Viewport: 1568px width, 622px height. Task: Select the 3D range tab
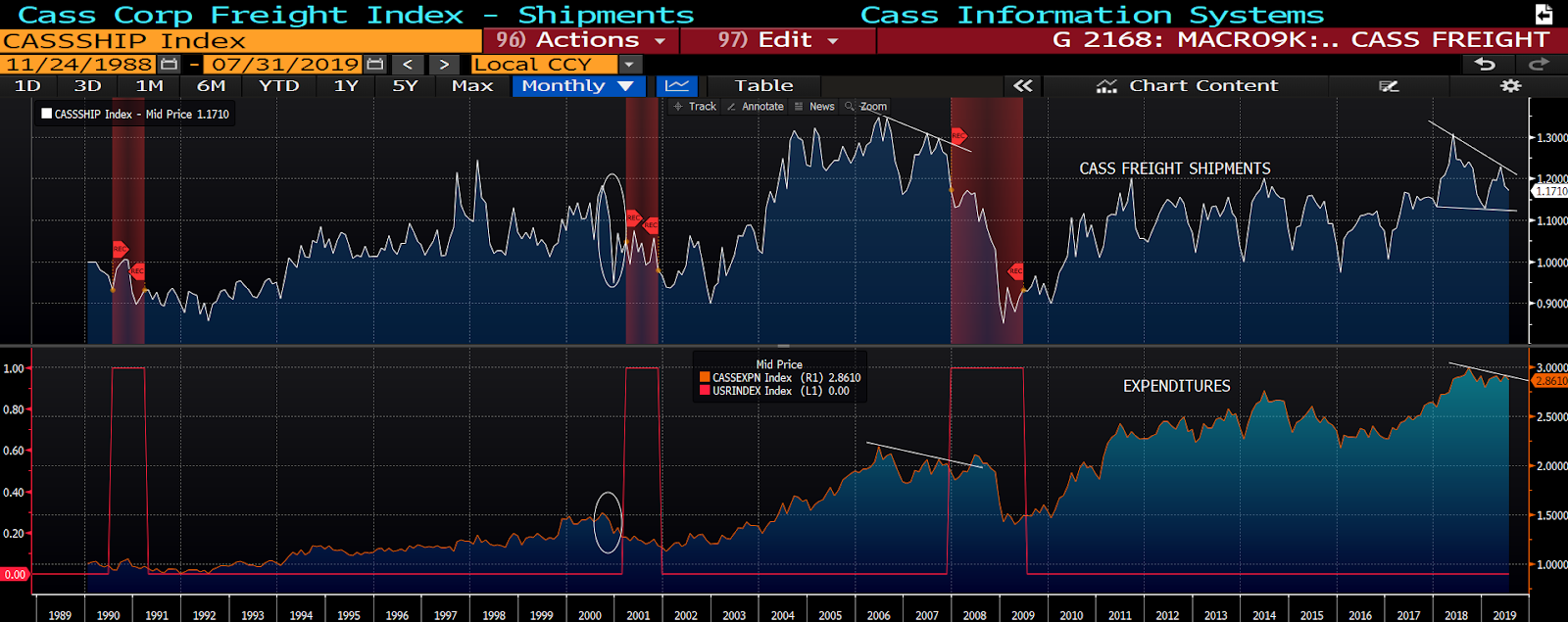coord(88,86)
